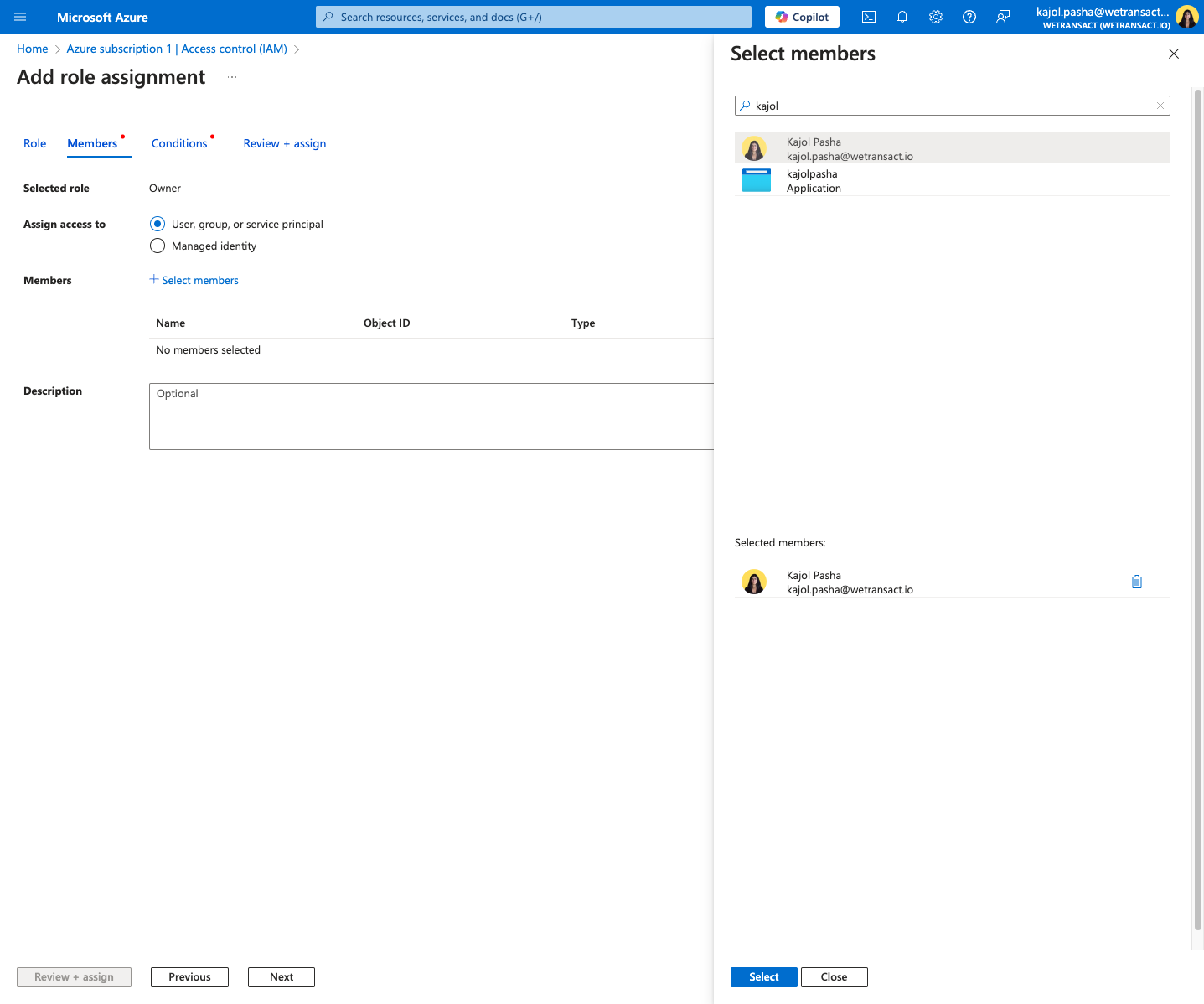Switch to the Role tab
Image resolution: width=1204 pixels, height=1004 pixels.
35,143
